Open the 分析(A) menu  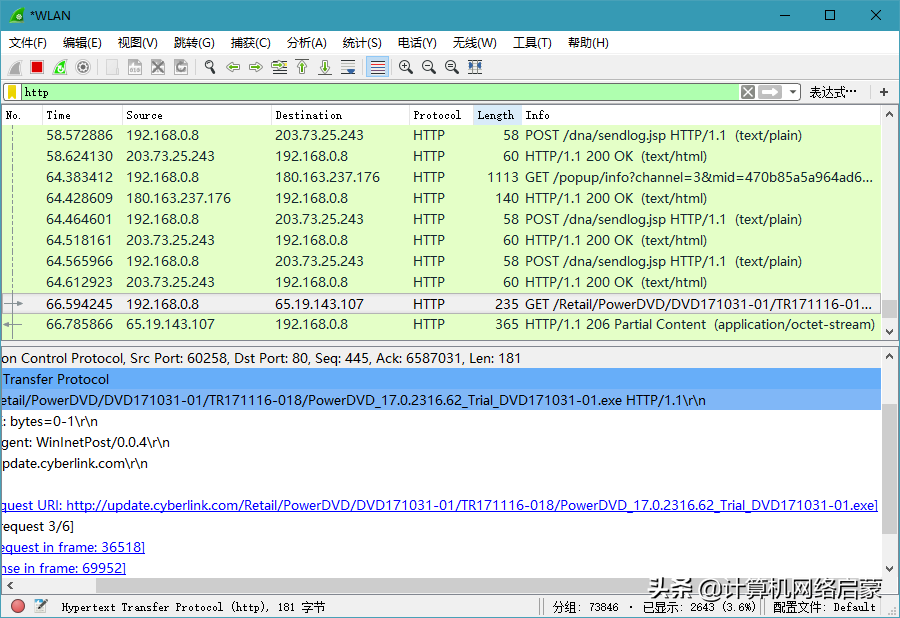(306, 43)
